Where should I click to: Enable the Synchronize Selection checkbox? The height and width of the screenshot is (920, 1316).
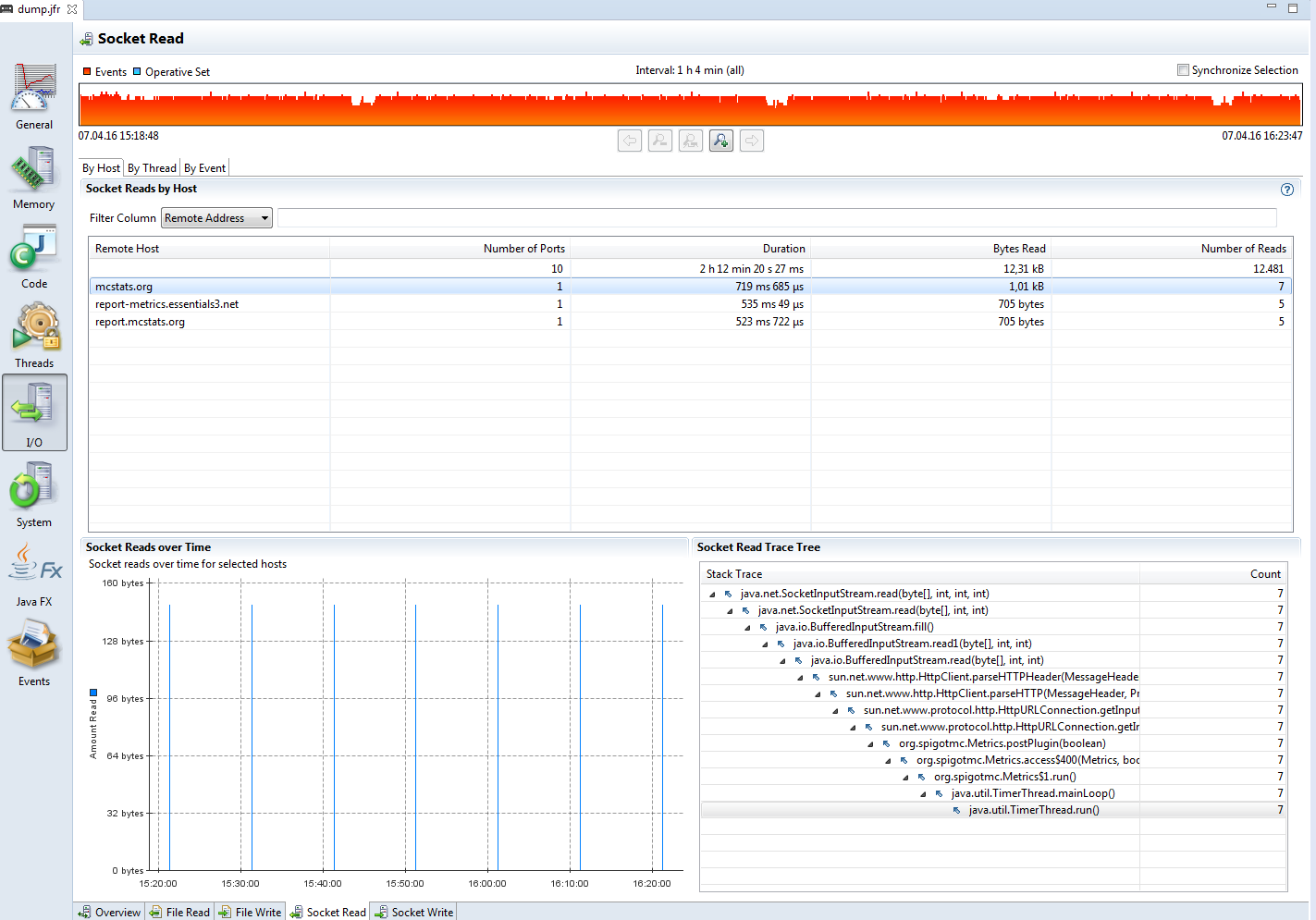point(1183,69)
